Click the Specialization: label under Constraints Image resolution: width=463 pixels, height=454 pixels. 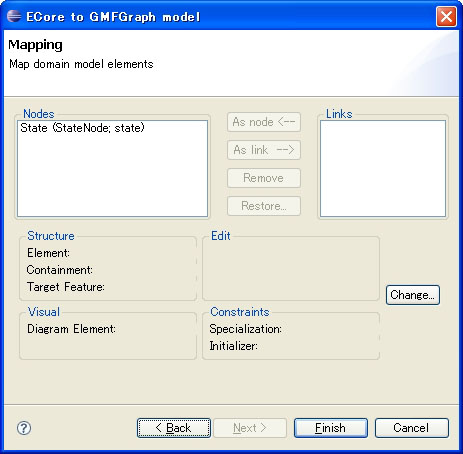[246, 329]
